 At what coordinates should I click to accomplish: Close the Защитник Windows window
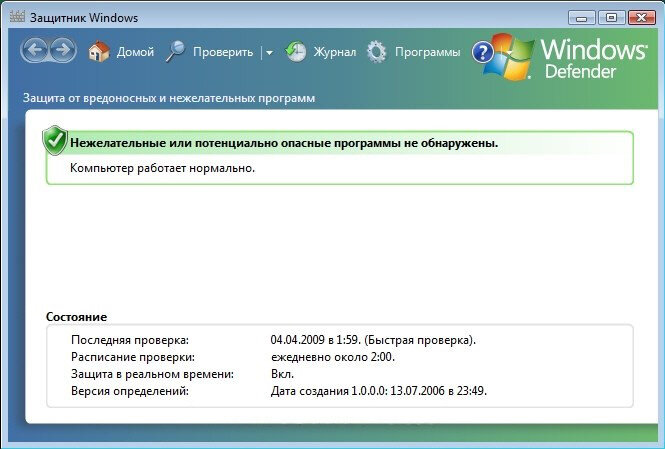coord(641,18)
